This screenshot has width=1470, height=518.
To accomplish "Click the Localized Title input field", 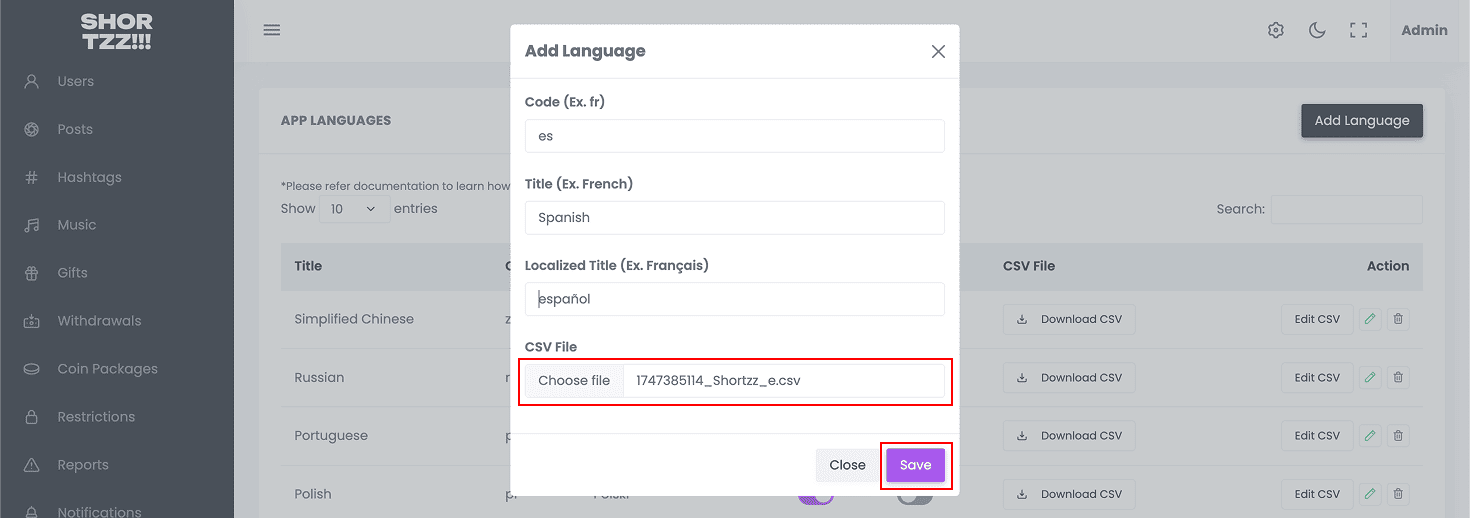I will (734, 299).
